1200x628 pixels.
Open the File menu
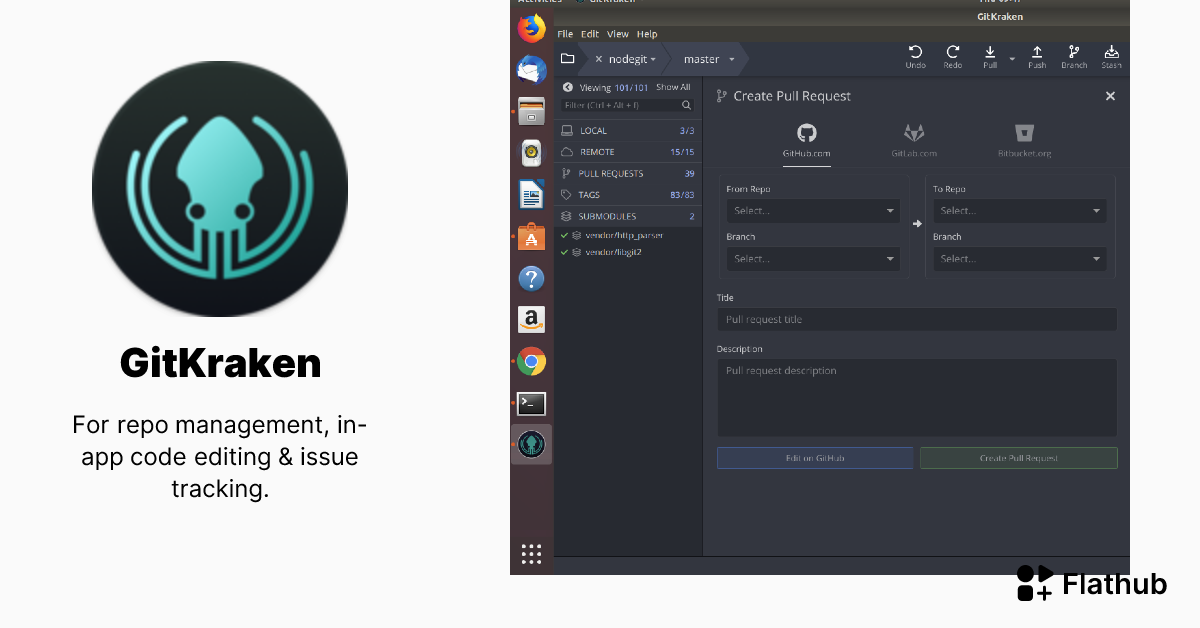(564, 33)
